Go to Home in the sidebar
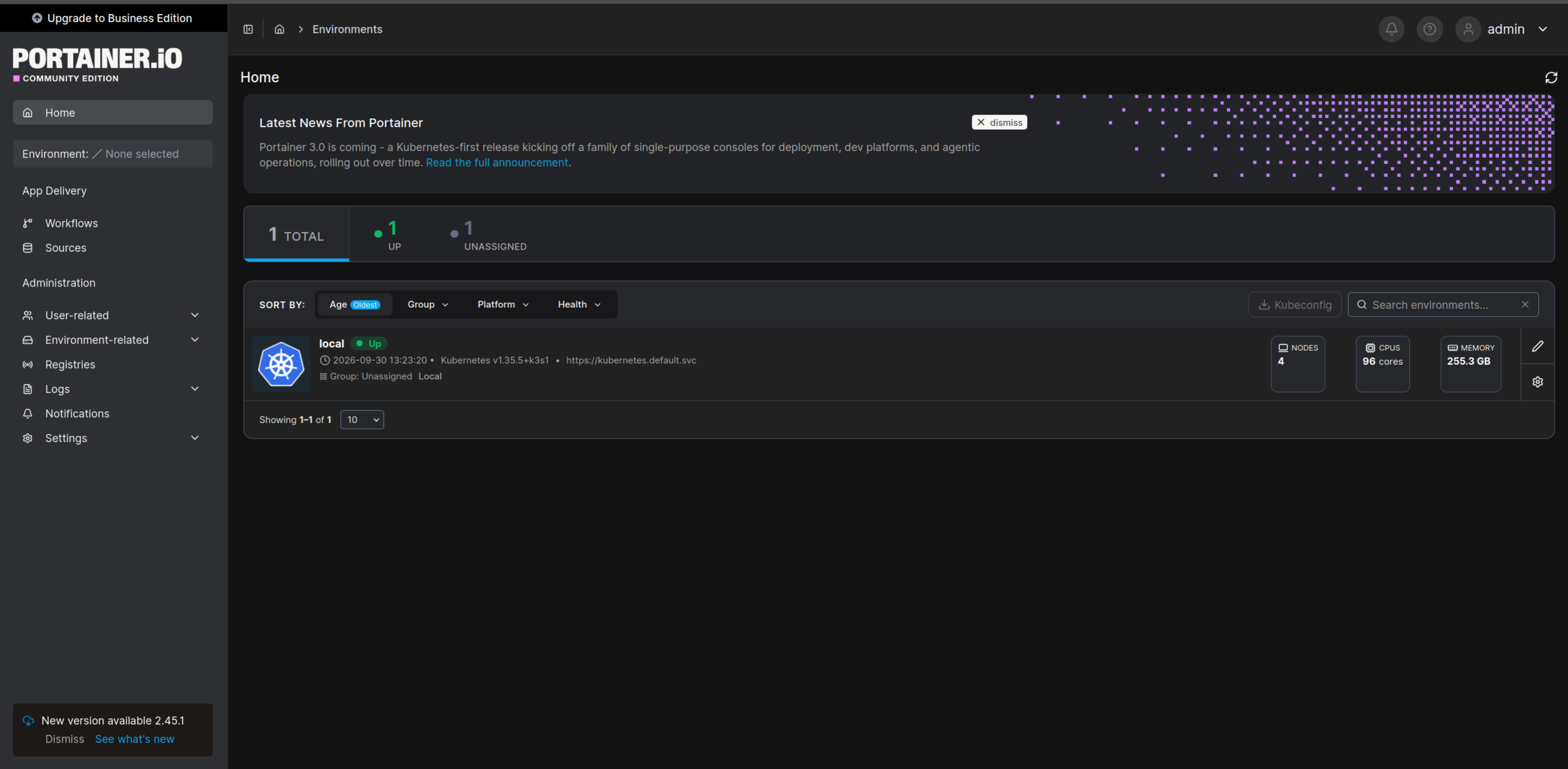Screen dimensions: 1568x769 (112, 112)
